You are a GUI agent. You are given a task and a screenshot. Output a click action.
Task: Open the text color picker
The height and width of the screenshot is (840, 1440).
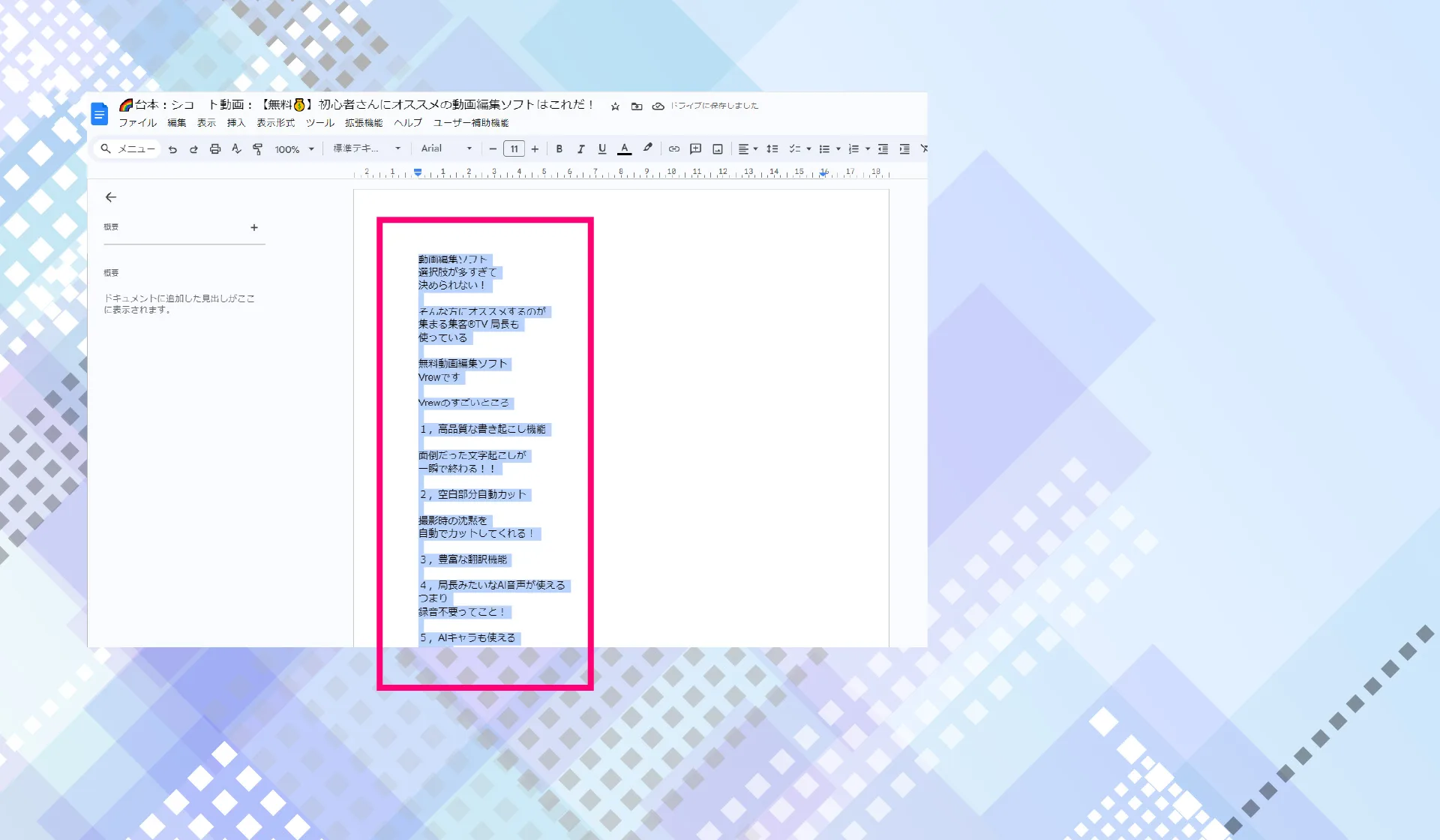[x=624, y=149]
